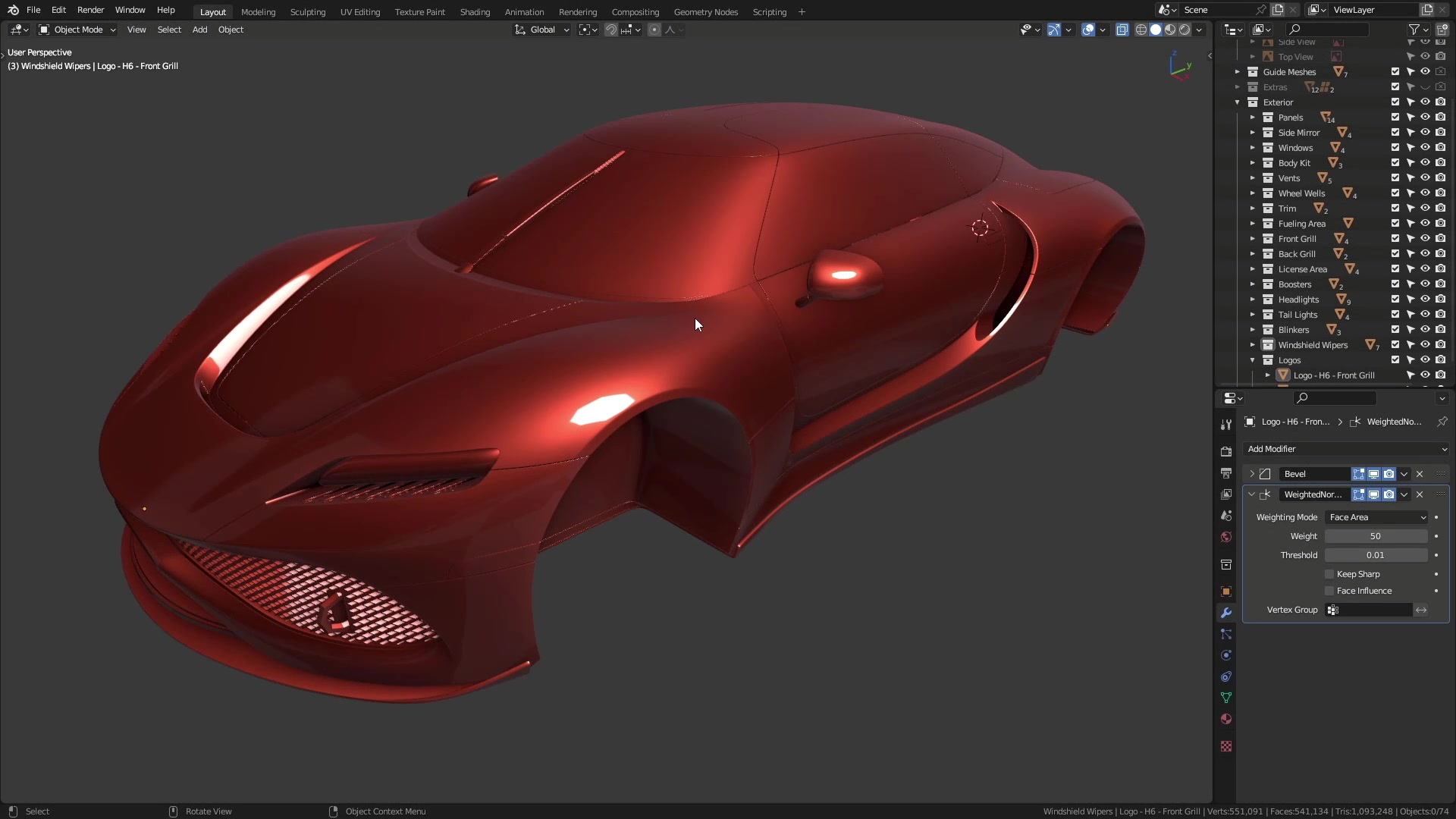Click the outliner search field
The image size is (1456, 819).
pyautogui.click(x=1327, y=30)
